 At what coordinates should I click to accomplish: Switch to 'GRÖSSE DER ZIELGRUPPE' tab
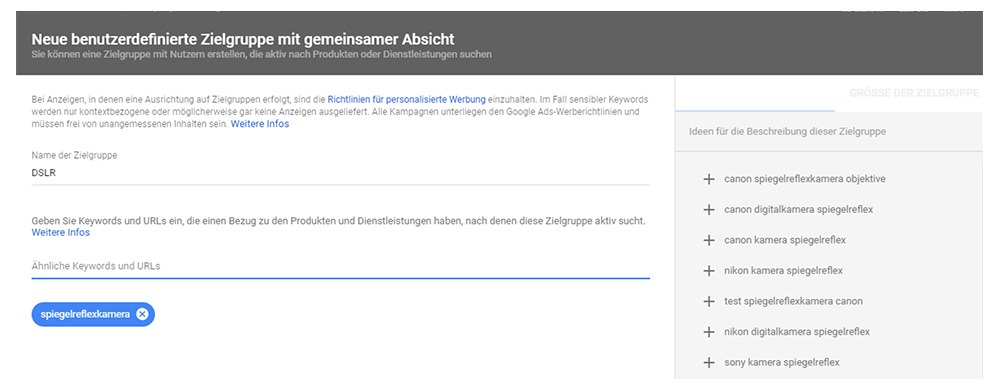914,93
